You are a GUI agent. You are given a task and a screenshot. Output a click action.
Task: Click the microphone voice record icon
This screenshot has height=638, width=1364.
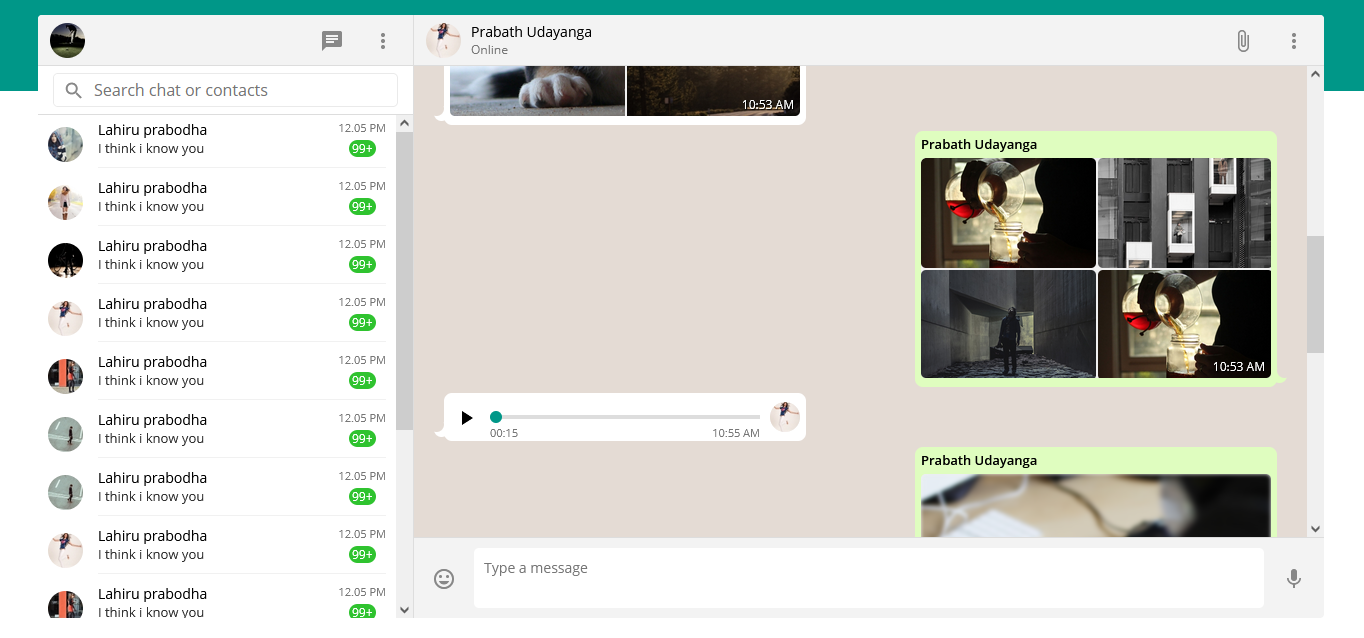1294,579
